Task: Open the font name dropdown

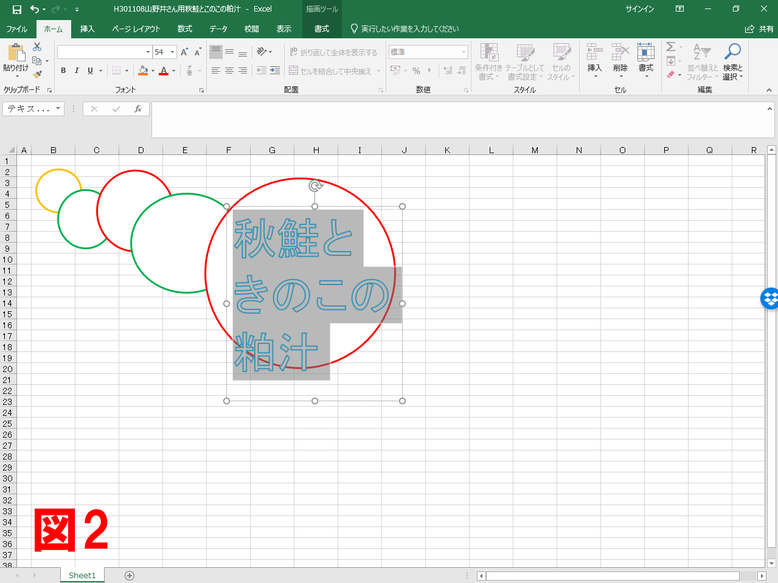Action: 148,52
